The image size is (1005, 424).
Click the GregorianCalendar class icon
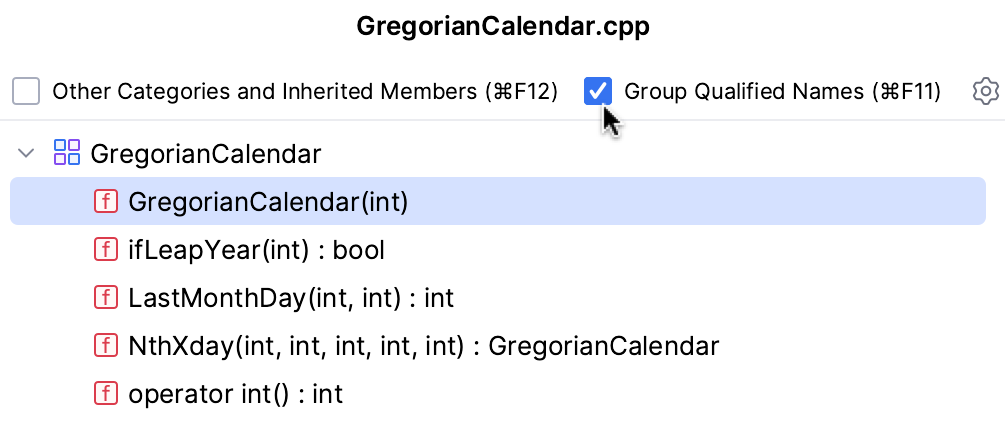tap(67, 153)
